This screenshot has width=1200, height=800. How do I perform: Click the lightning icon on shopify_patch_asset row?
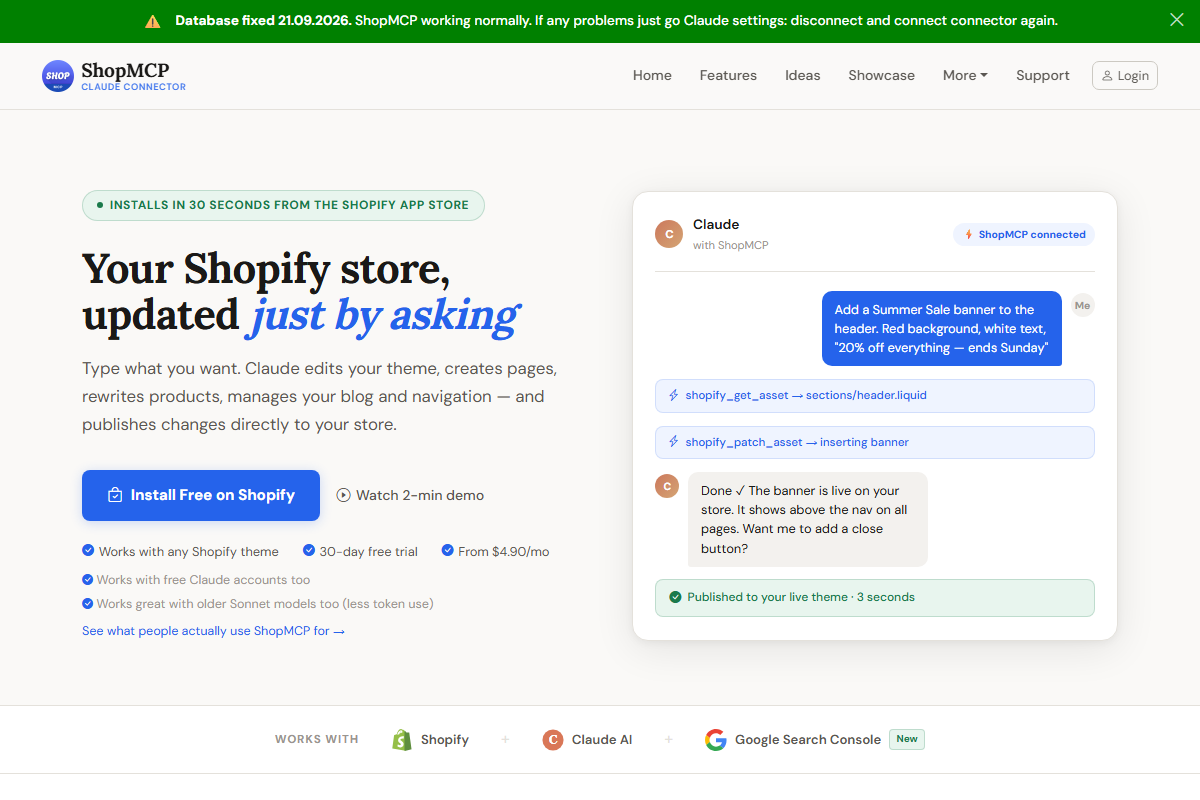673,442
